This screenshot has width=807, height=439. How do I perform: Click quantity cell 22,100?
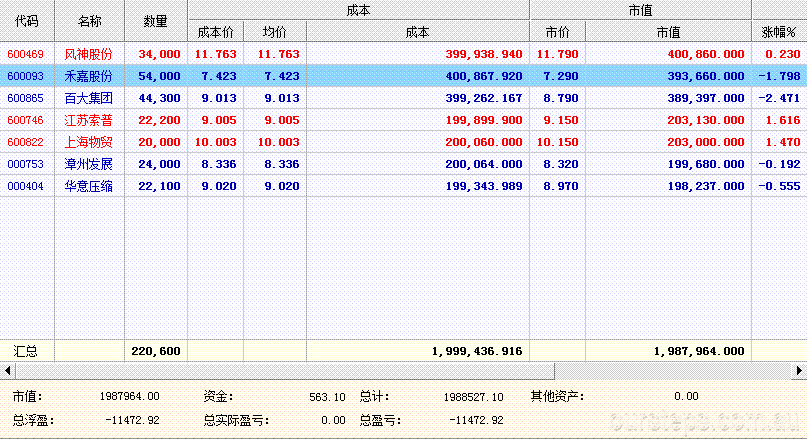coord(159,186)
